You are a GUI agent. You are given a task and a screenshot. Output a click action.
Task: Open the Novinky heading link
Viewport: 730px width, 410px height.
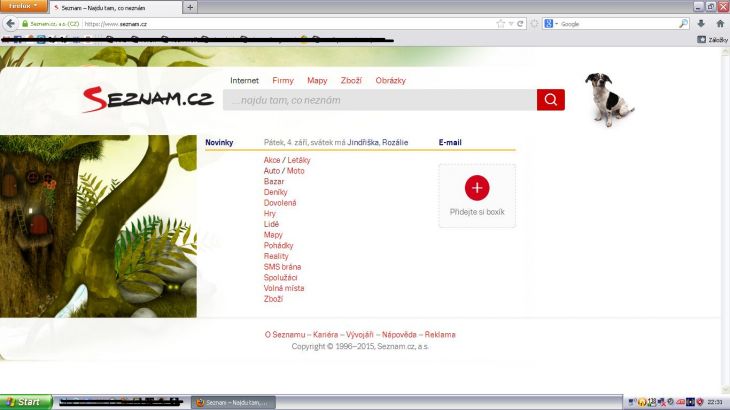(219, 142)
